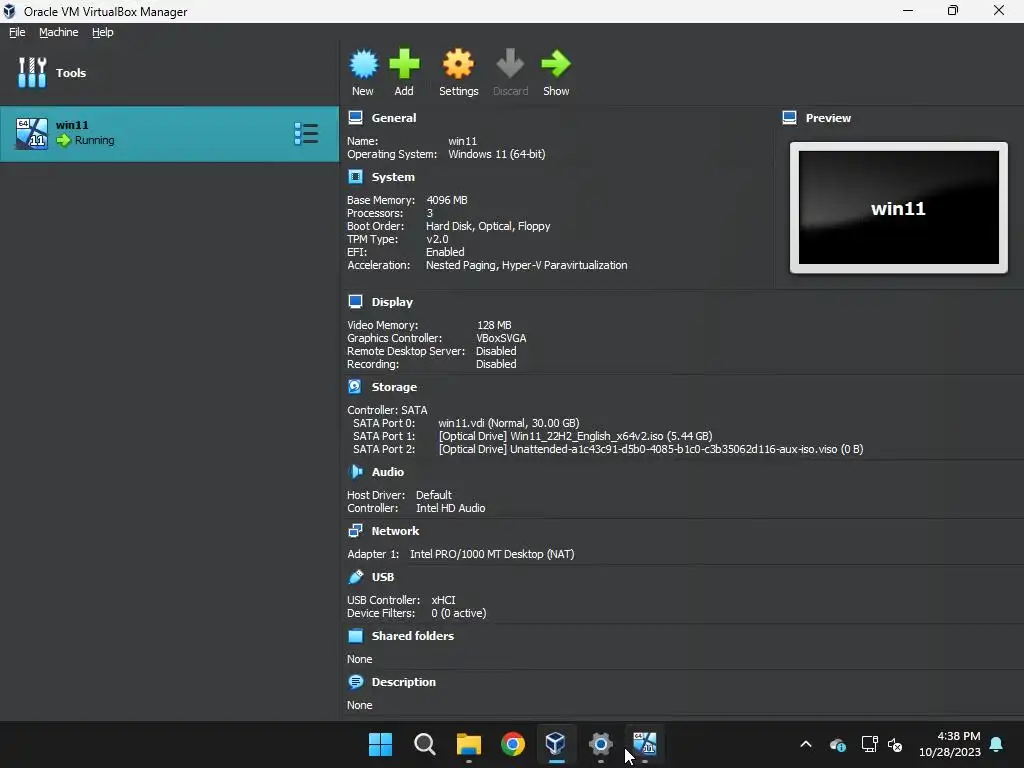This screenshot has height=768, width=1024.
Task: Click the Description section speech icon
Action: pyautogui.click(x=355, y=682)
